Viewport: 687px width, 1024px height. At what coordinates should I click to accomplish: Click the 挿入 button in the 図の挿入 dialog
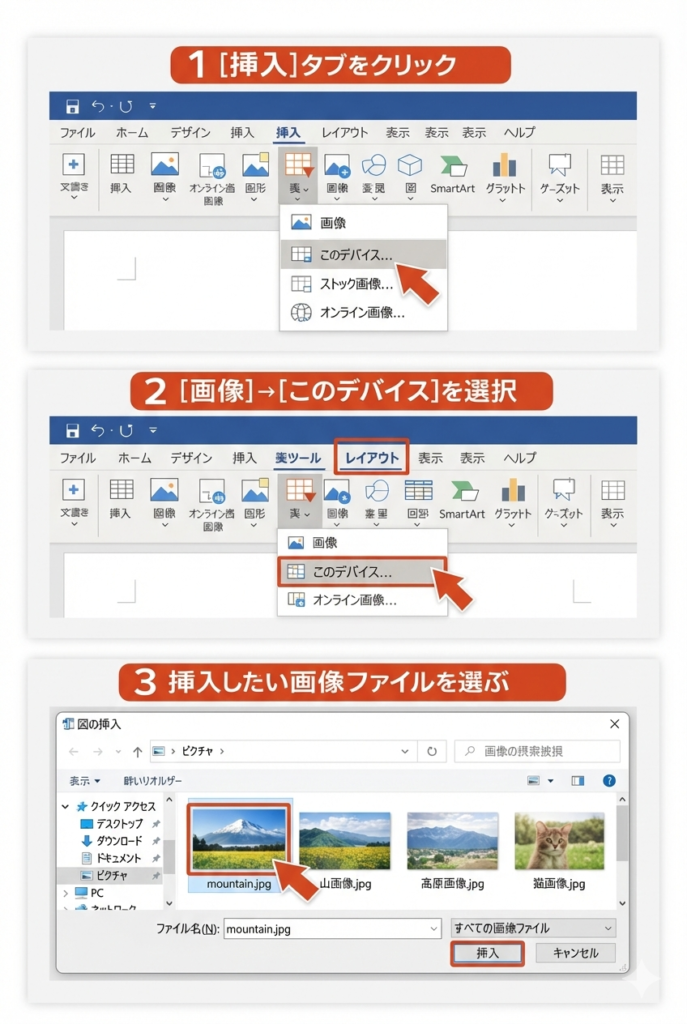pos(487,953)
